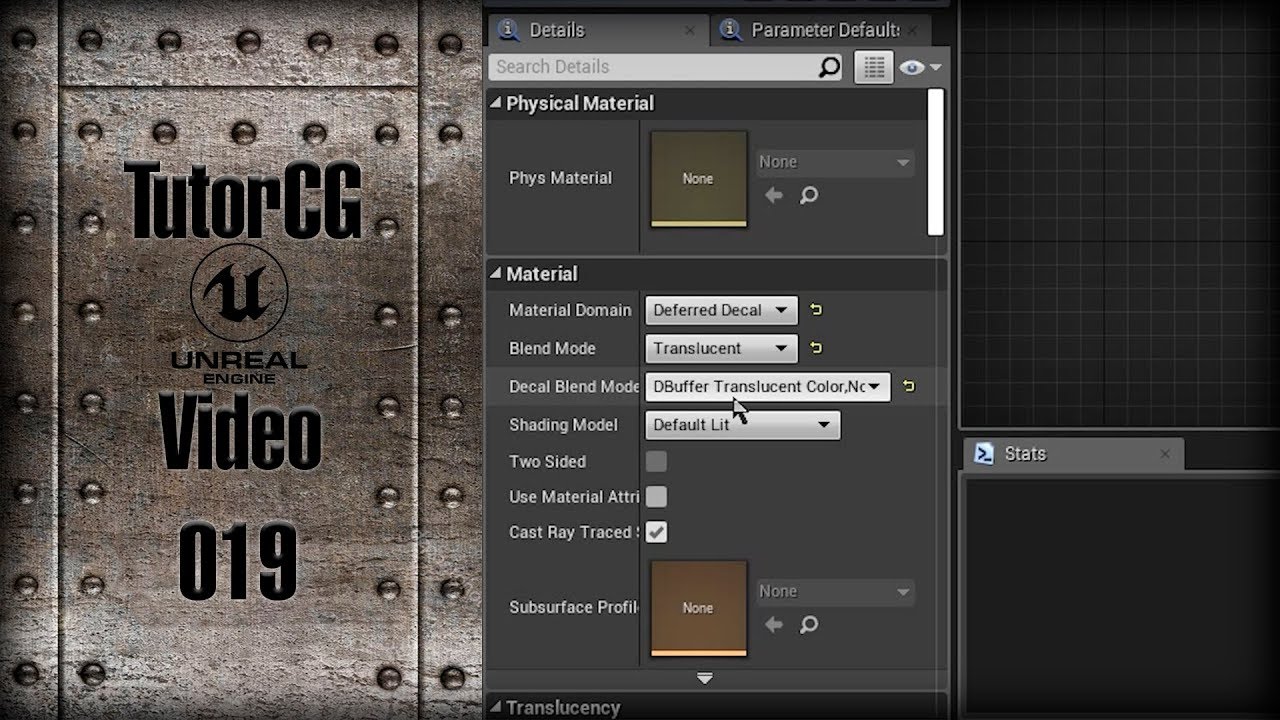Click the Material Domain label
Screen dimensions: 1280x720
click(570, 310)
